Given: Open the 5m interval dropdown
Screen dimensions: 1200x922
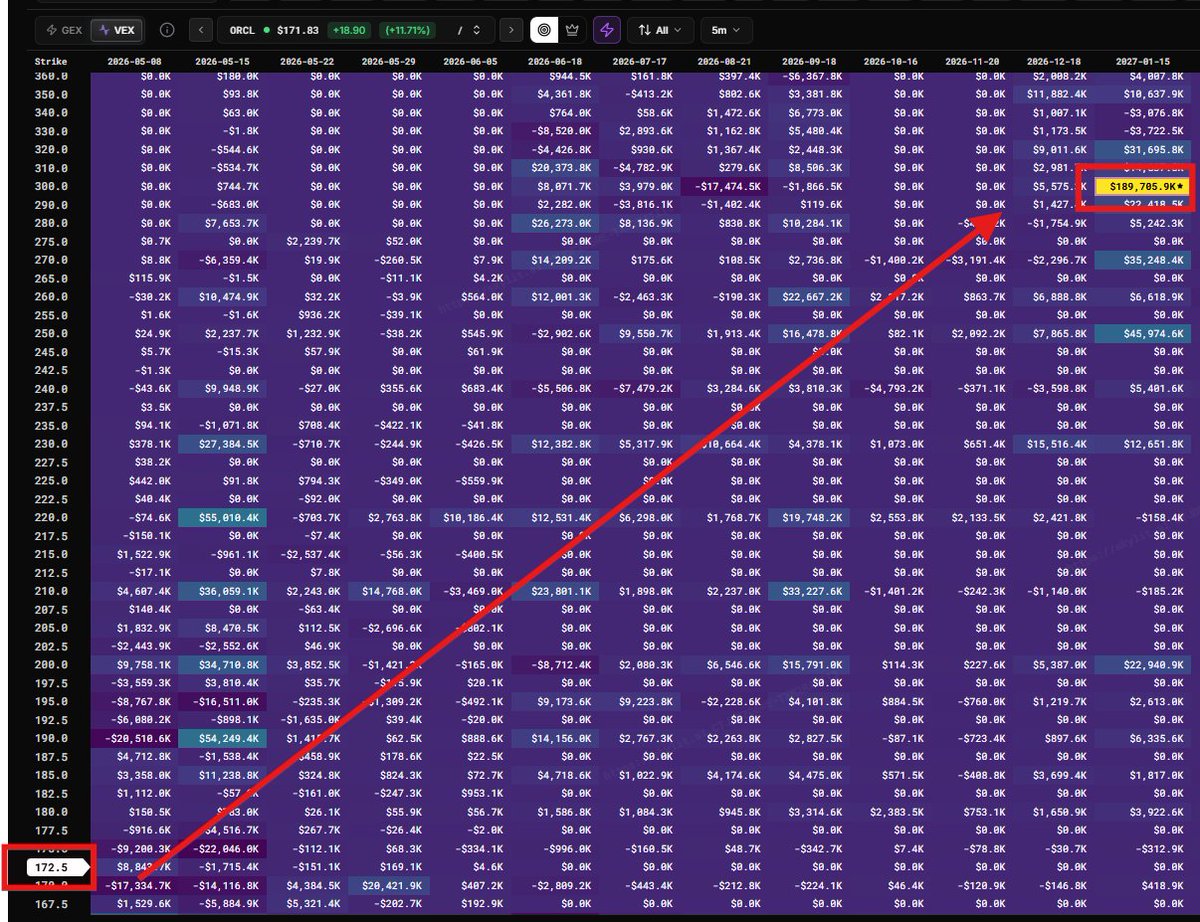Looking at the screenshot, I should [x=727, y=30].
